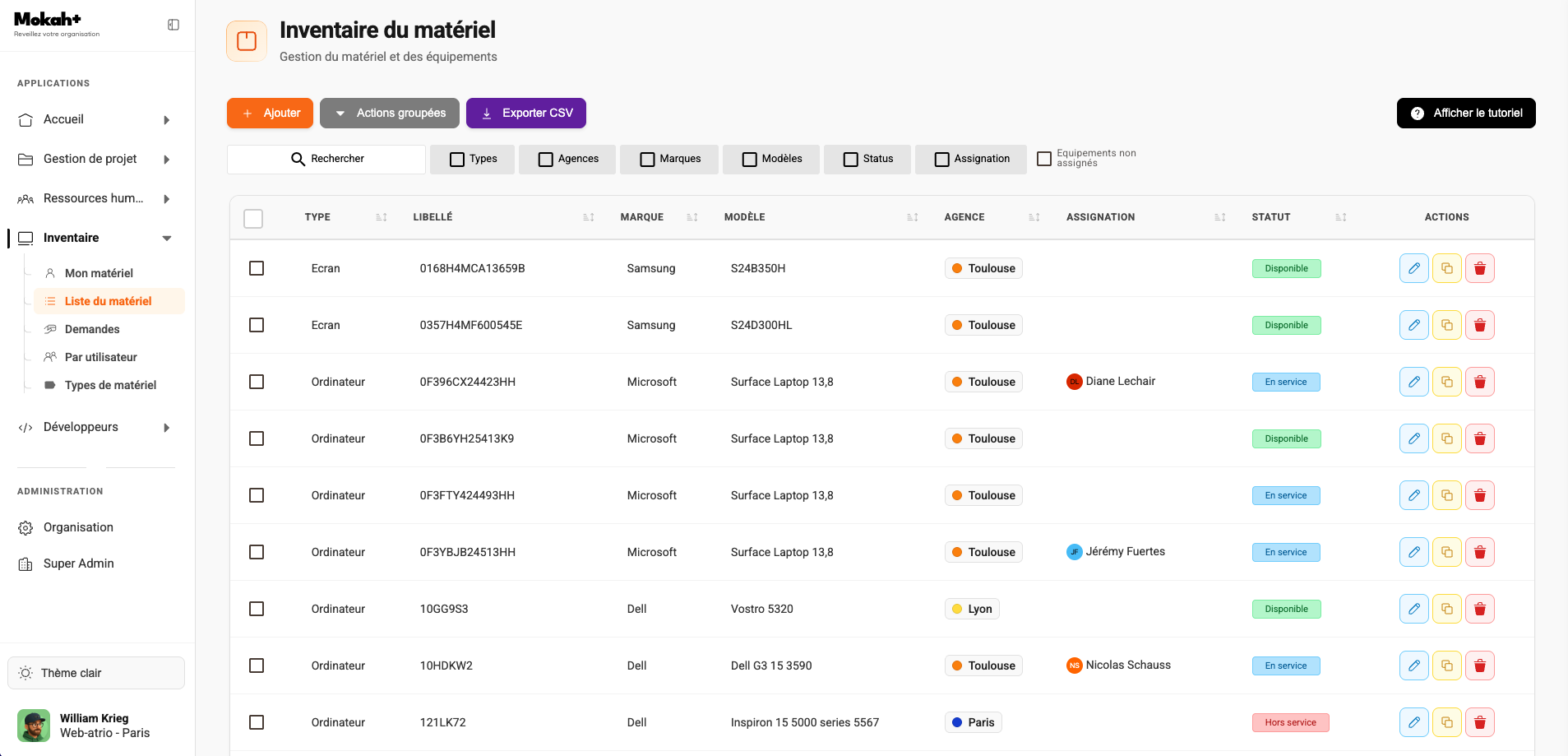Enable the 'Equipements non assignés' checkbox

(1044, 159)
